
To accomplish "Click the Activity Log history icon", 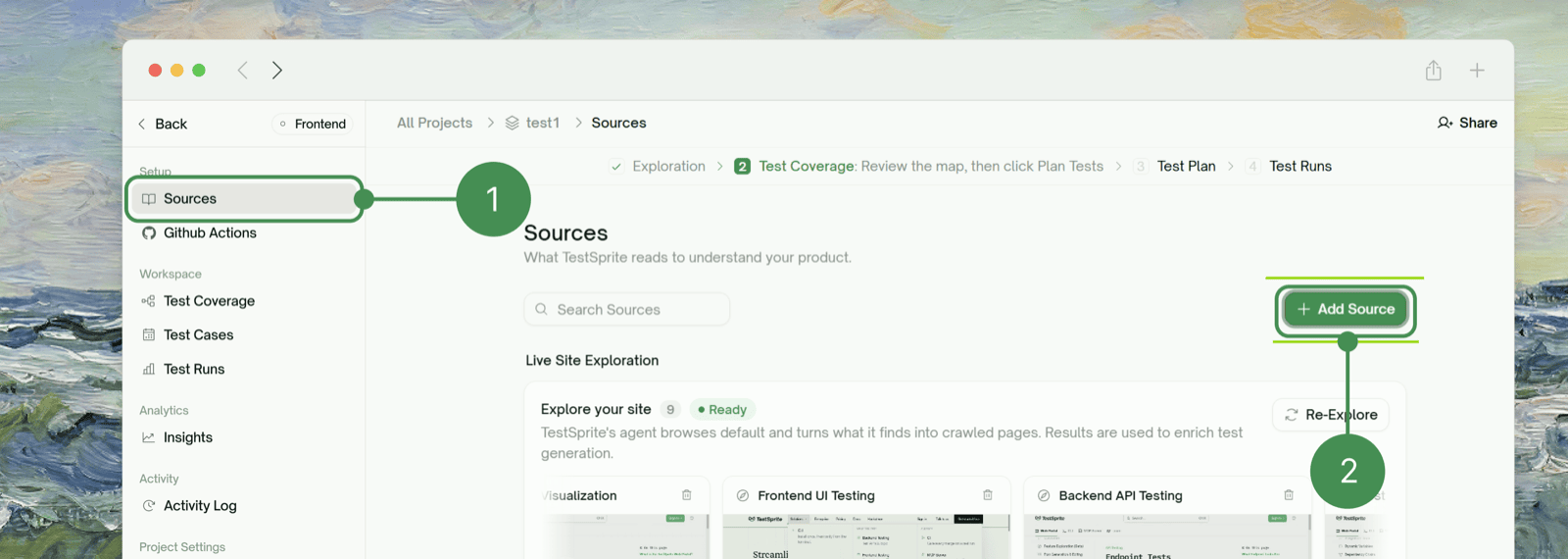I will pyautogui.click(x=149, y=505).
